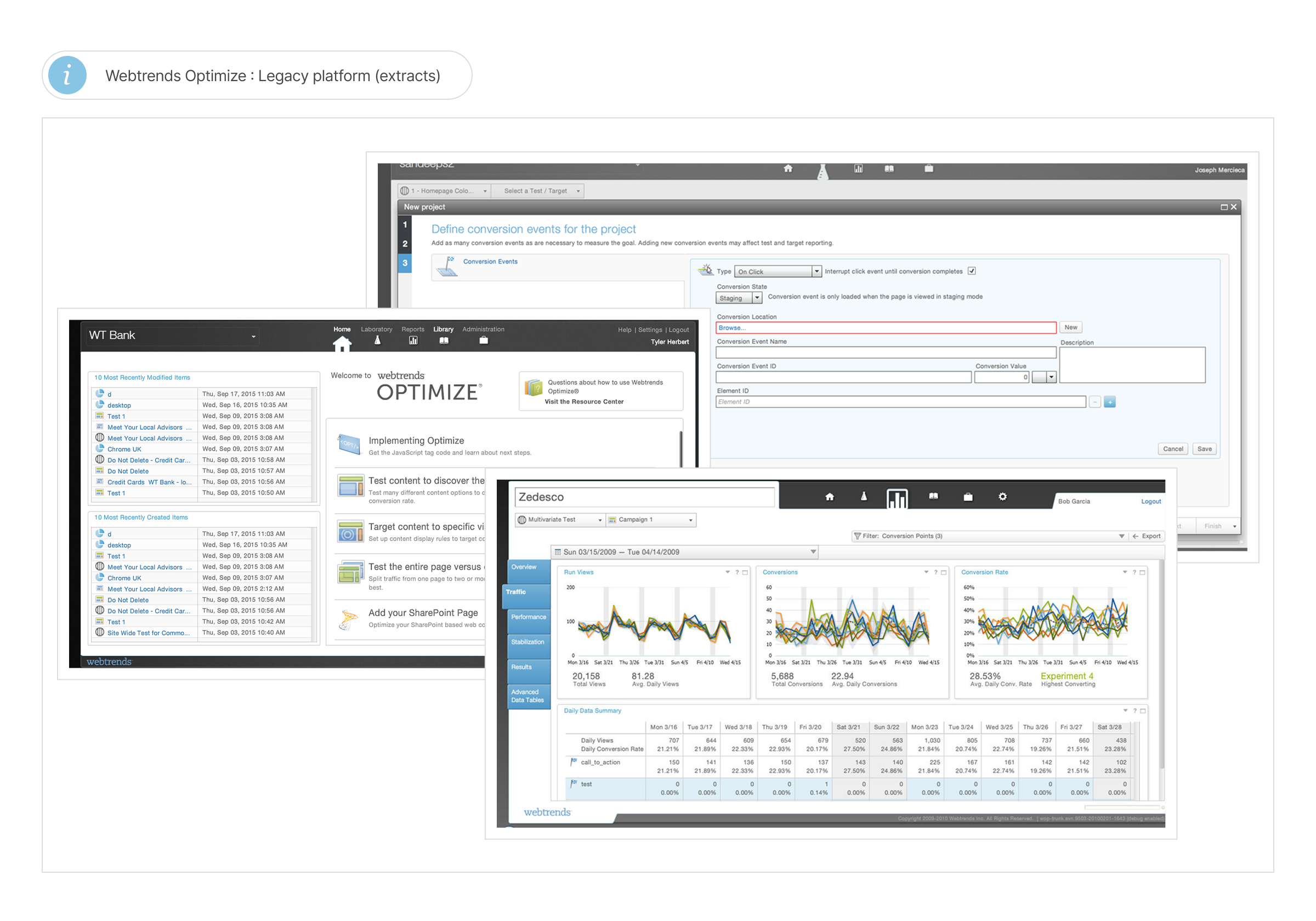Maximize the Conversions chart panel
This screenshot has width=1316, height=921.
pos(944,572)
